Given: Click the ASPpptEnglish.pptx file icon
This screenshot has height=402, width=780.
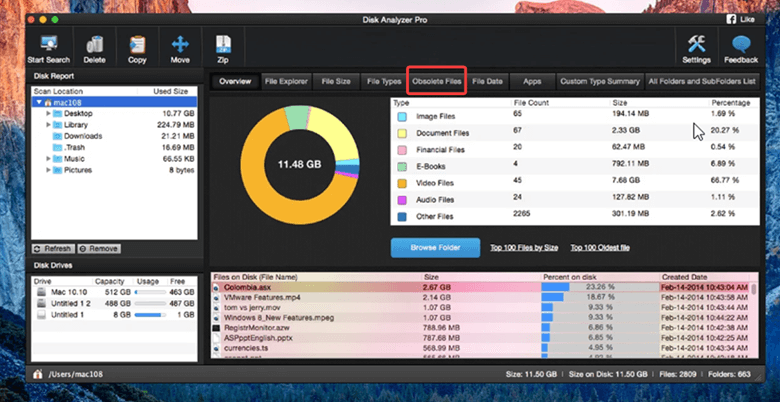Looking at the screenshot, I should [216, 338].
